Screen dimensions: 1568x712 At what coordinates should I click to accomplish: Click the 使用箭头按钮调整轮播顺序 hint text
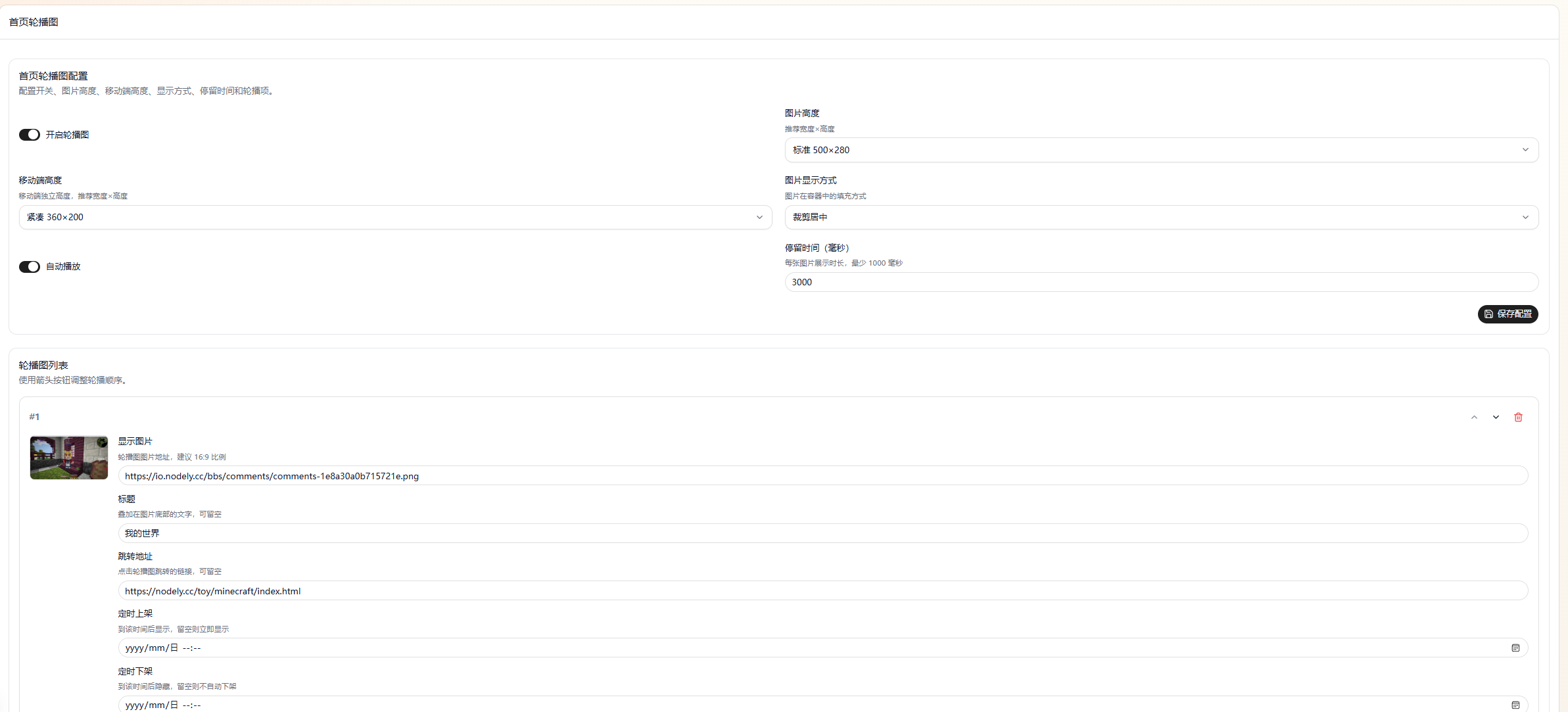[72, 381]
